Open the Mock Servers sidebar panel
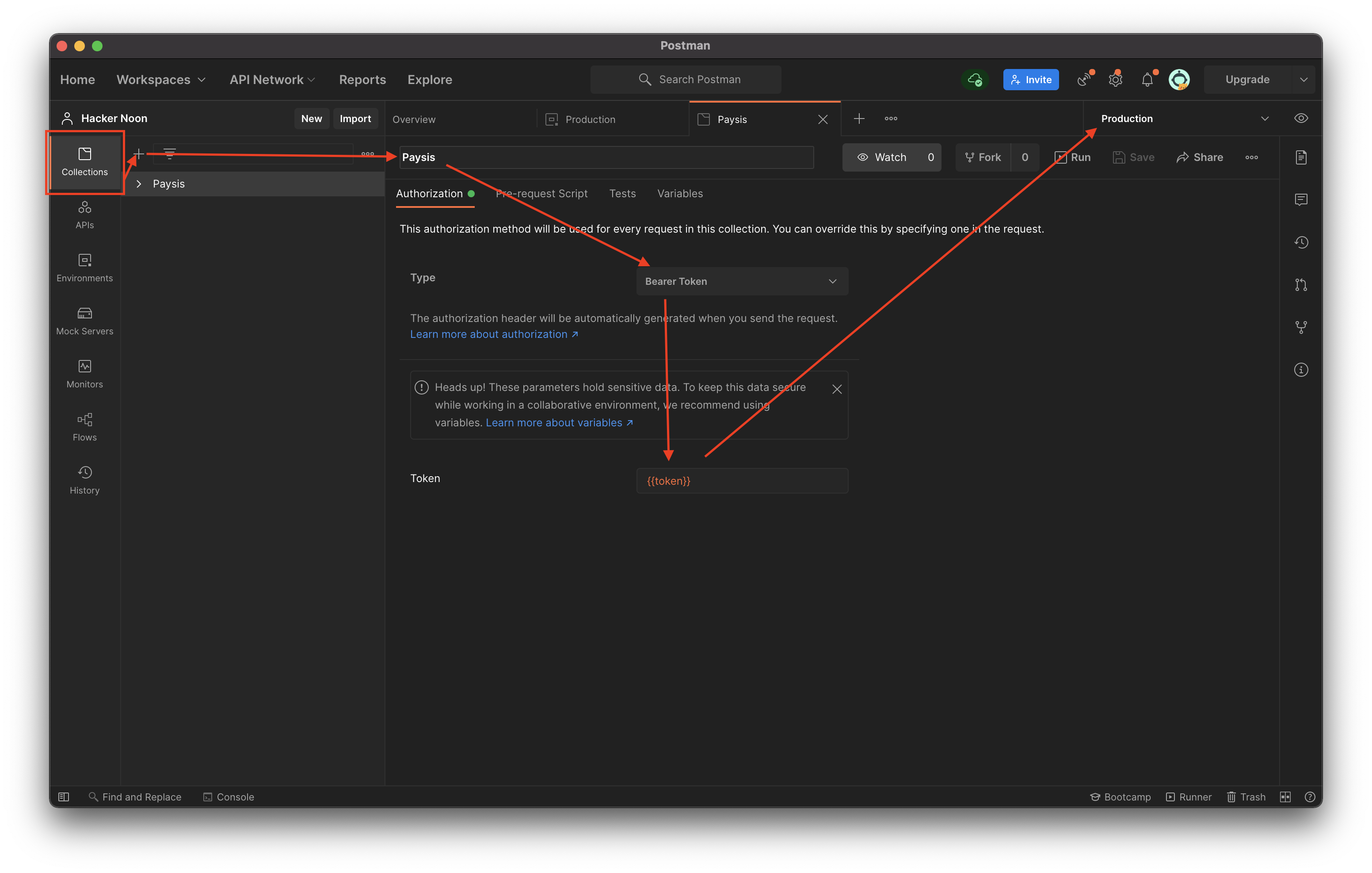 [x=84, y=321]
